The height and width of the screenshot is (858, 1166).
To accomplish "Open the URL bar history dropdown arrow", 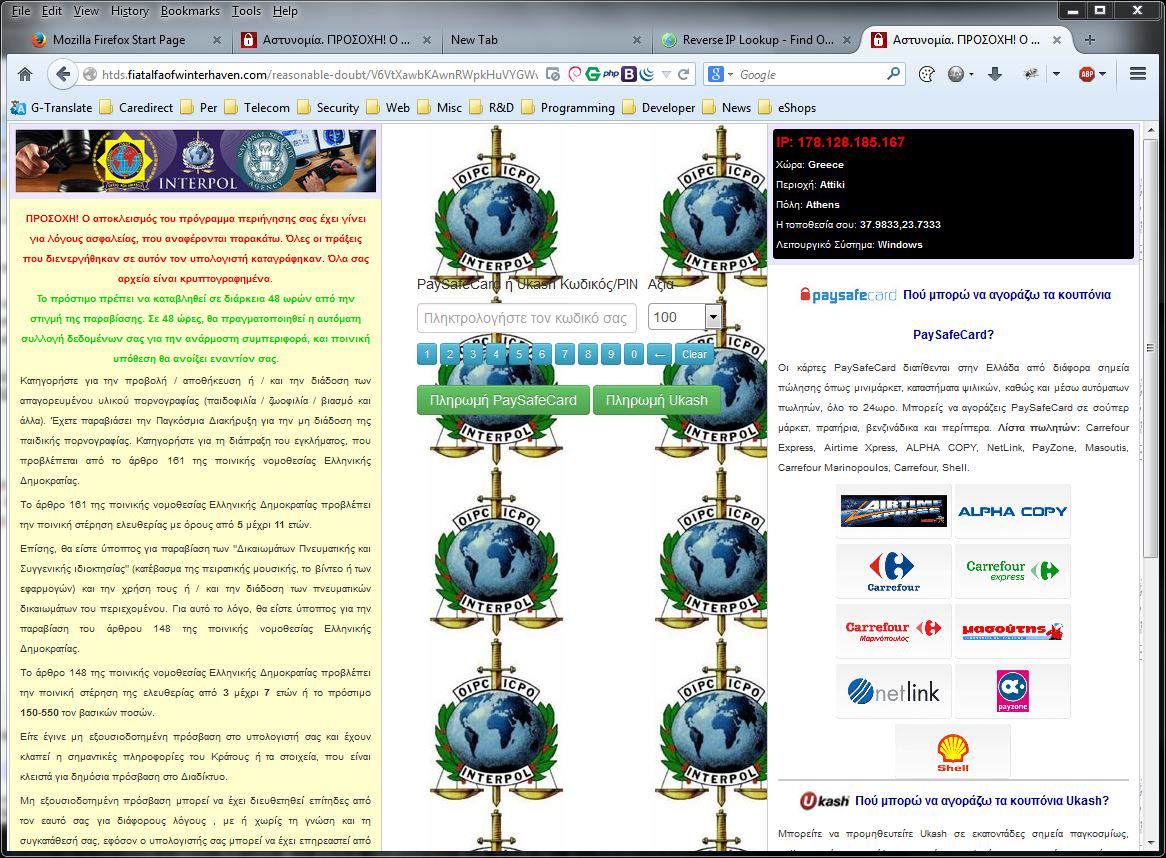I will 665,74.
